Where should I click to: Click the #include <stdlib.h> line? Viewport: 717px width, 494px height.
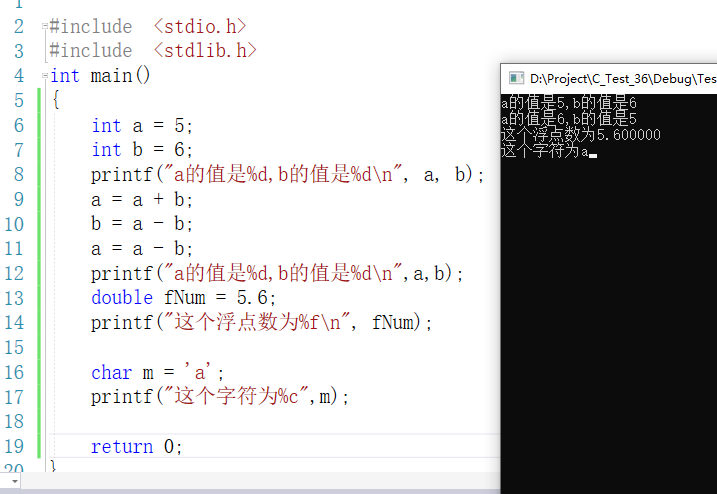[x=153, y=51]
